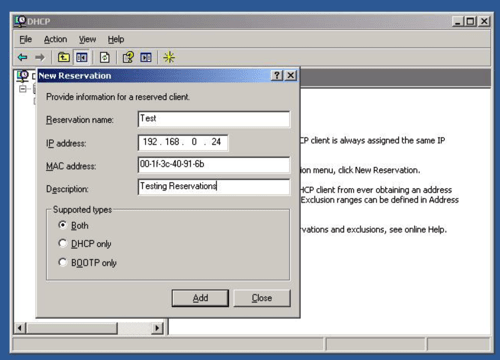Click the DHCP title bar application icon

pos(20,21)
